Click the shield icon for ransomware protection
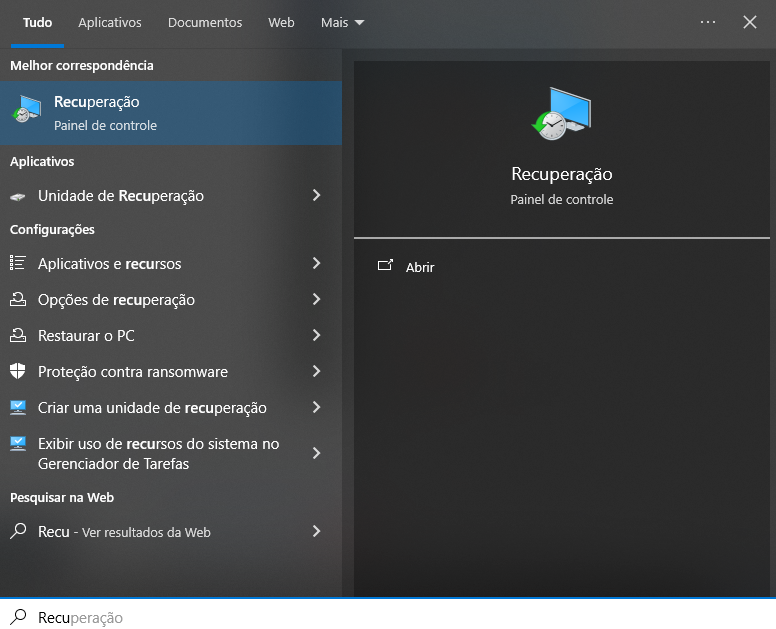The image size is (776, 629). (x=18, y=372)
